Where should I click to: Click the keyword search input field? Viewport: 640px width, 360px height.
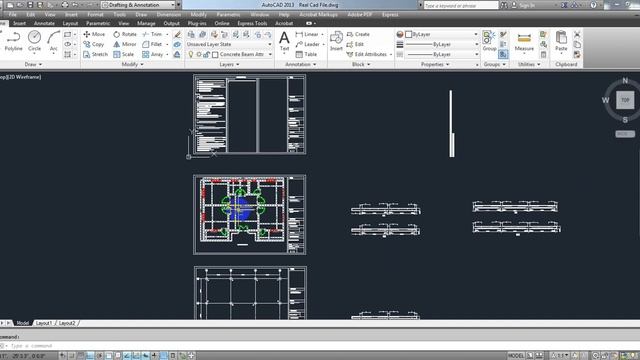point(460,5)
